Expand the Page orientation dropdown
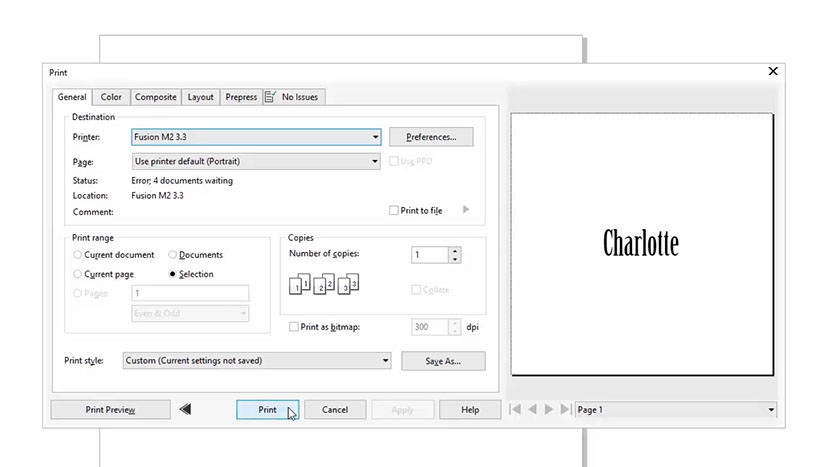The height and width of the screenshot is (467, 830). click(256, 161)
